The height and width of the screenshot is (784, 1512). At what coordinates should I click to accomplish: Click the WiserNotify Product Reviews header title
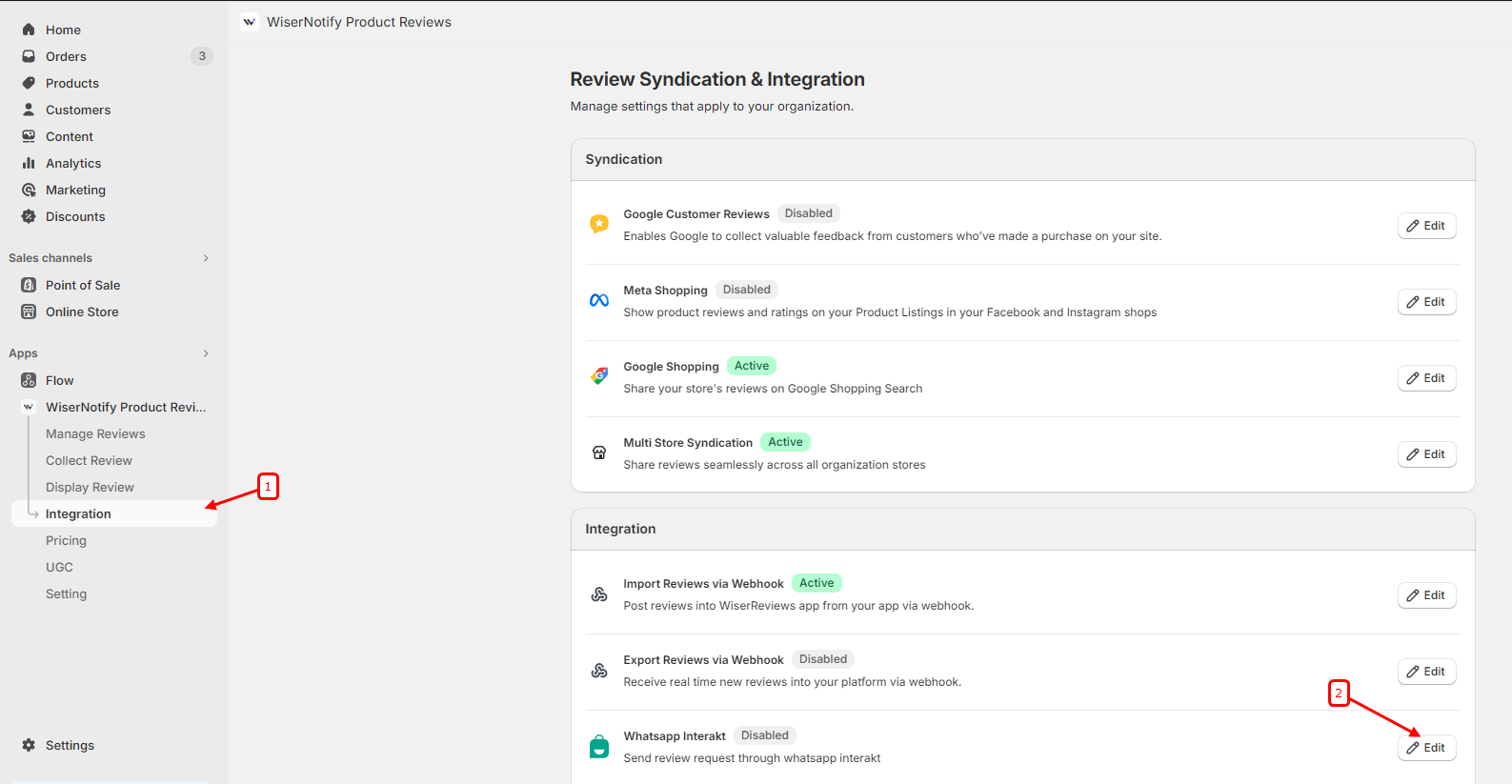[x=359, y=22]
